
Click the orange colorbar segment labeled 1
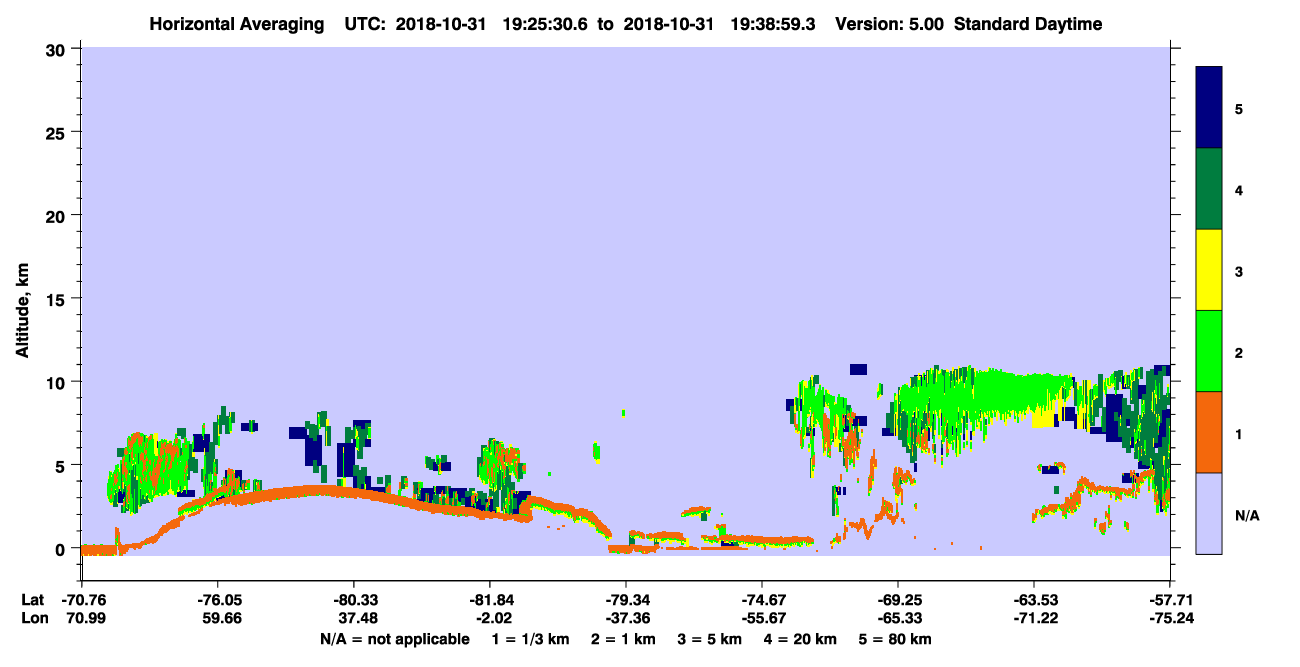pos(1209,432)
